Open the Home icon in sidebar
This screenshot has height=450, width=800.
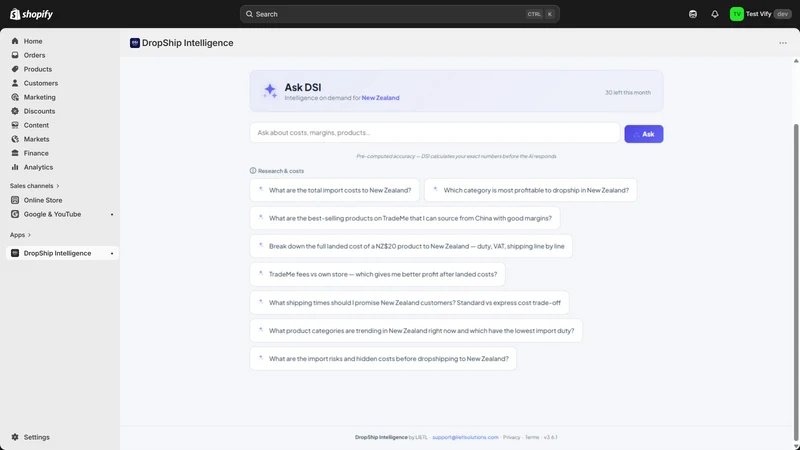click(x=15, y=41)
